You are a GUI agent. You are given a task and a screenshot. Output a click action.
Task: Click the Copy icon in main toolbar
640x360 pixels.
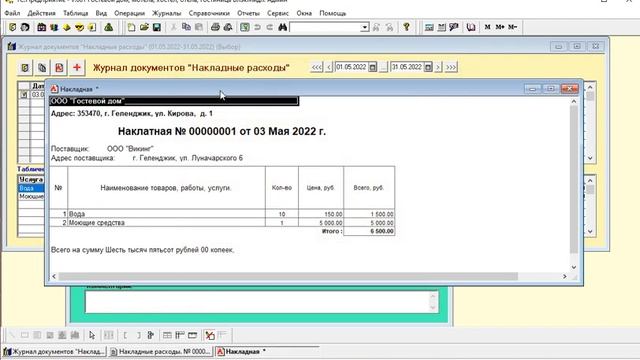pos(187,27)
